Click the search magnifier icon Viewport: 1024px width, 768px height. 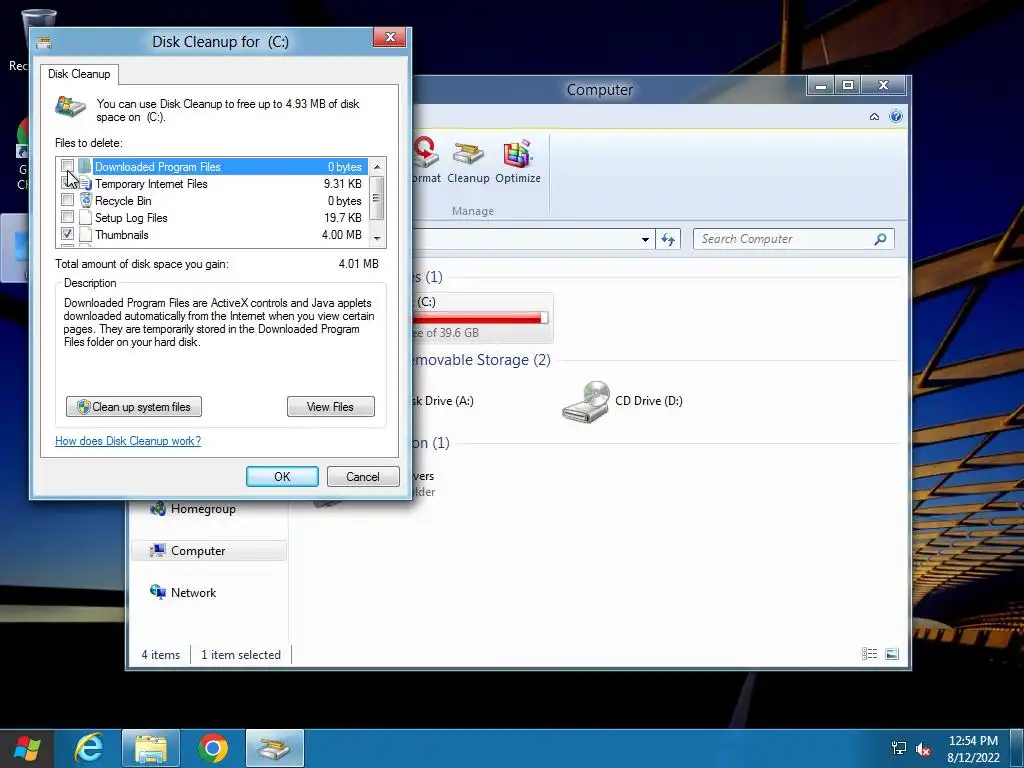880,239
